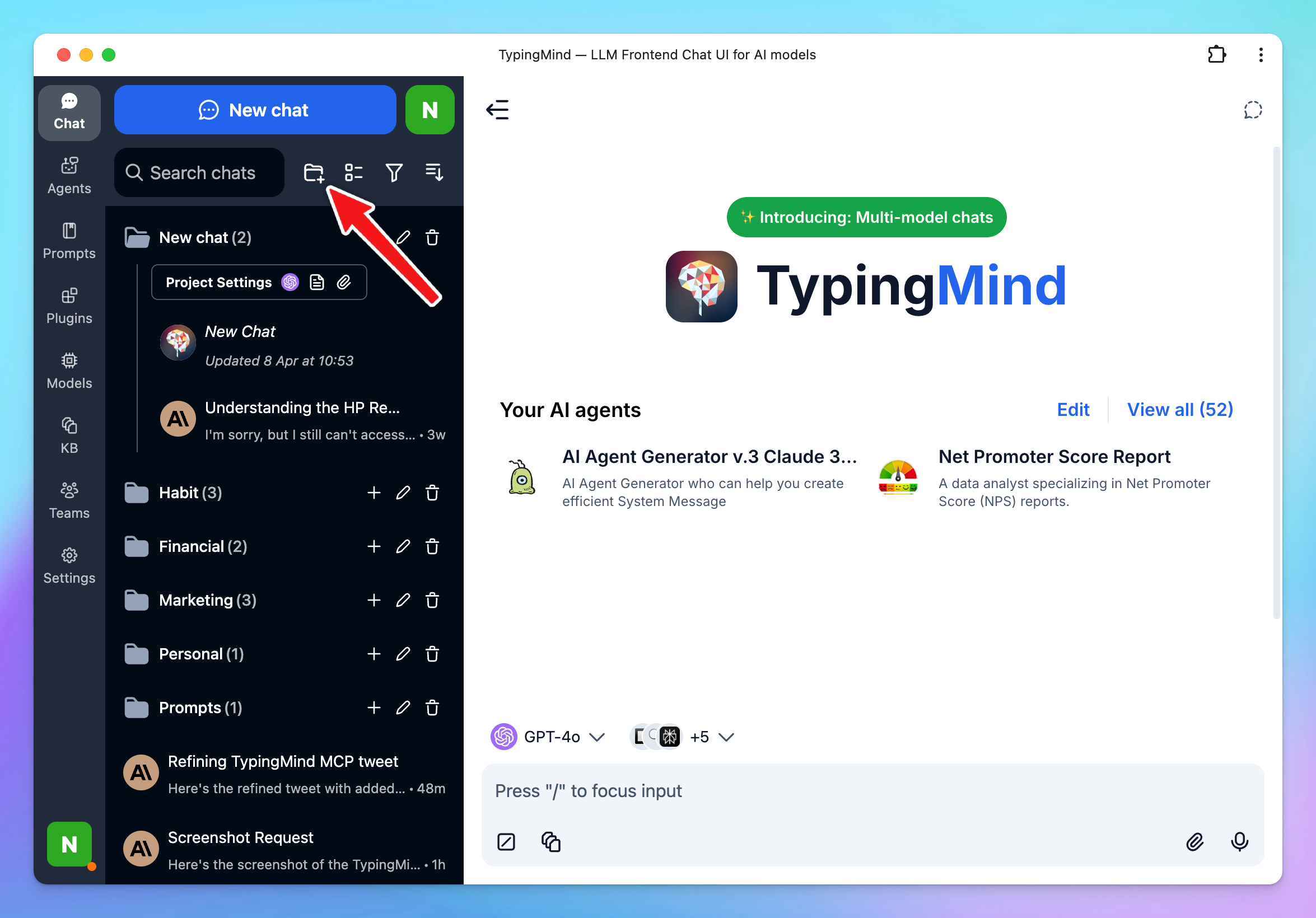
Task: Open the KB knowledge base section
Action: pos(69,435)
